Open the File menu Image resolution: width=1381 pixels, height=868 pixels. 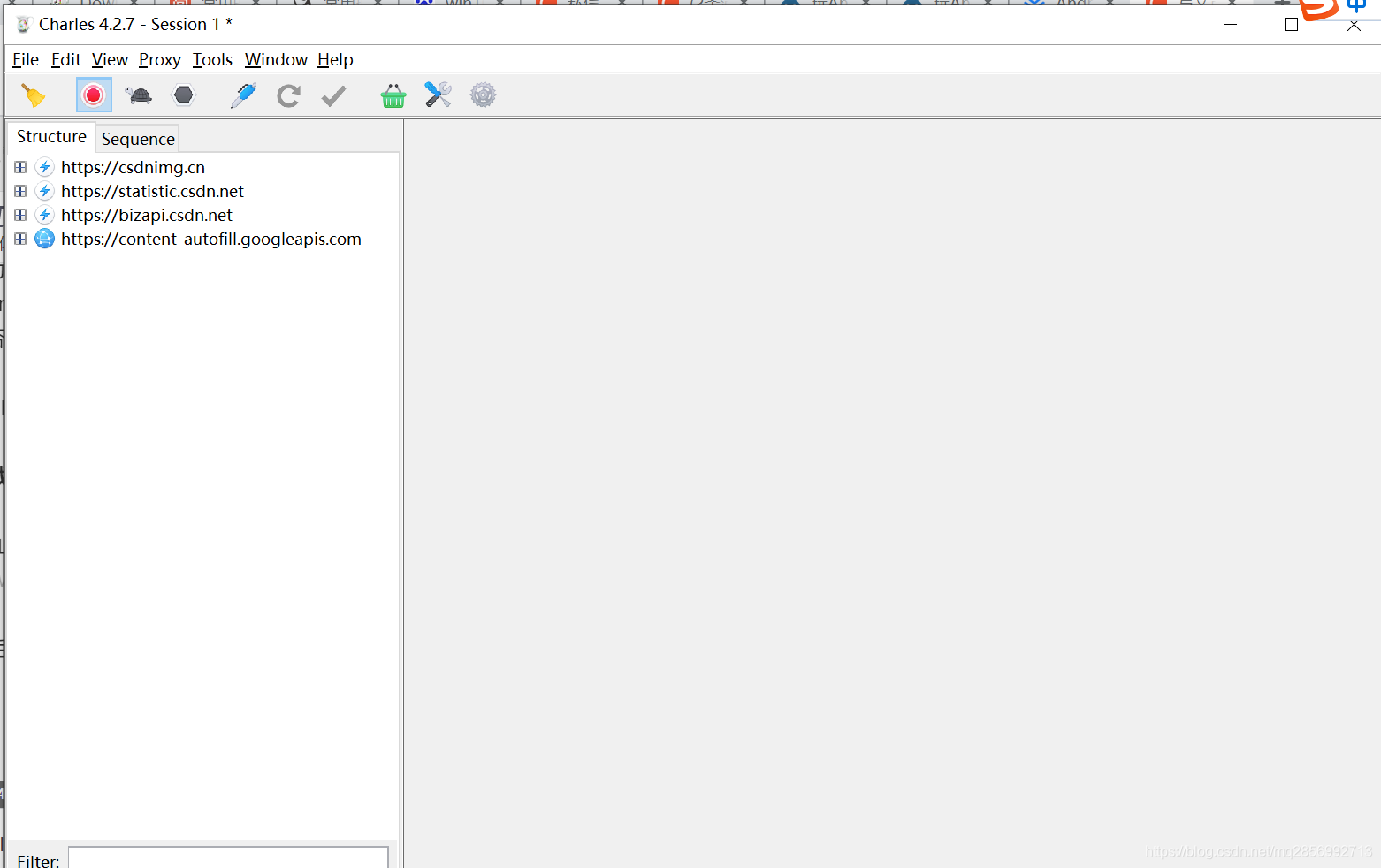(x=26, y=59)
